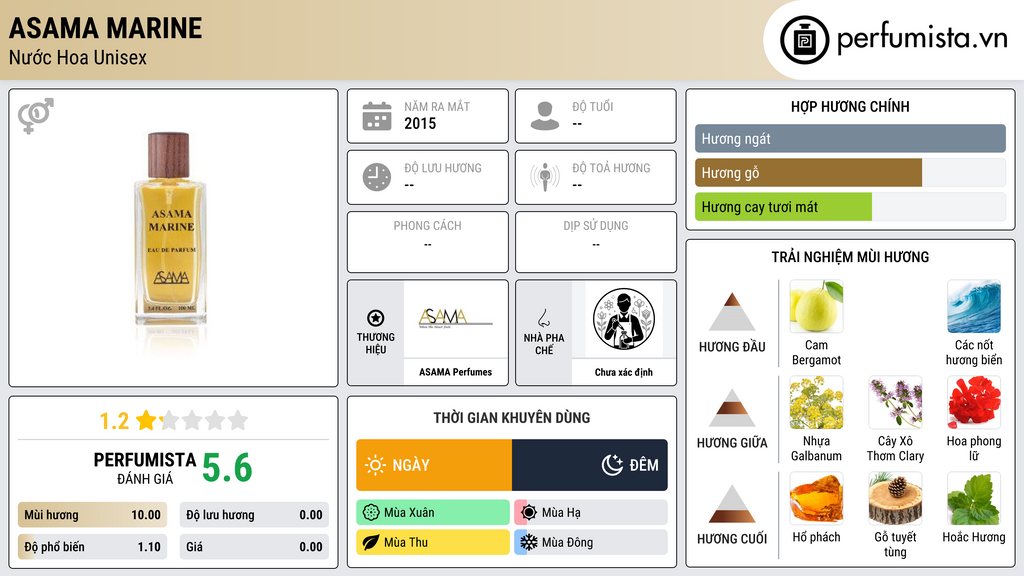Click the 5.6 Perfumista rating number
The image size is (1024, 576).
227,468
